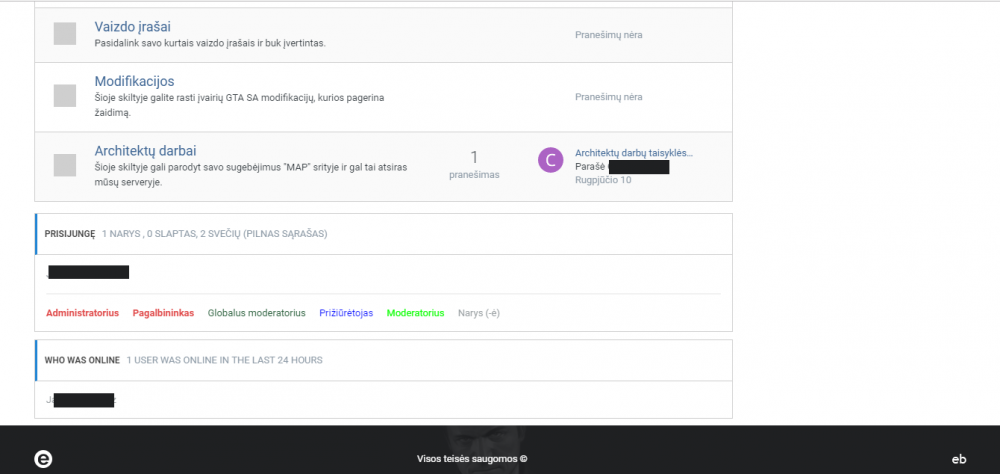Select the green Moderatorius group link
This screenshot has width=1000, height=474.
(415, 313)
